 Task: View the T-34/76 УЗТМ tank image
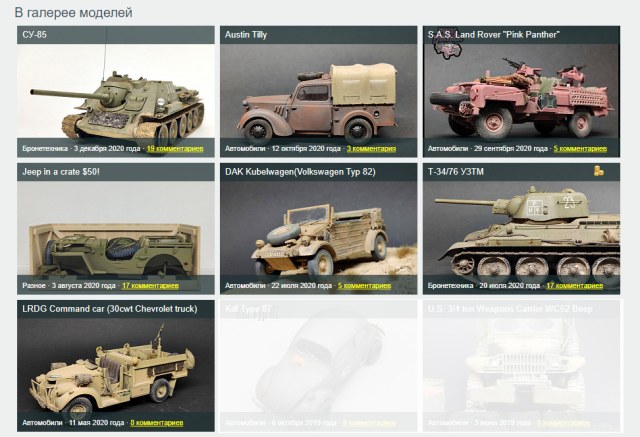click(521, 228)
